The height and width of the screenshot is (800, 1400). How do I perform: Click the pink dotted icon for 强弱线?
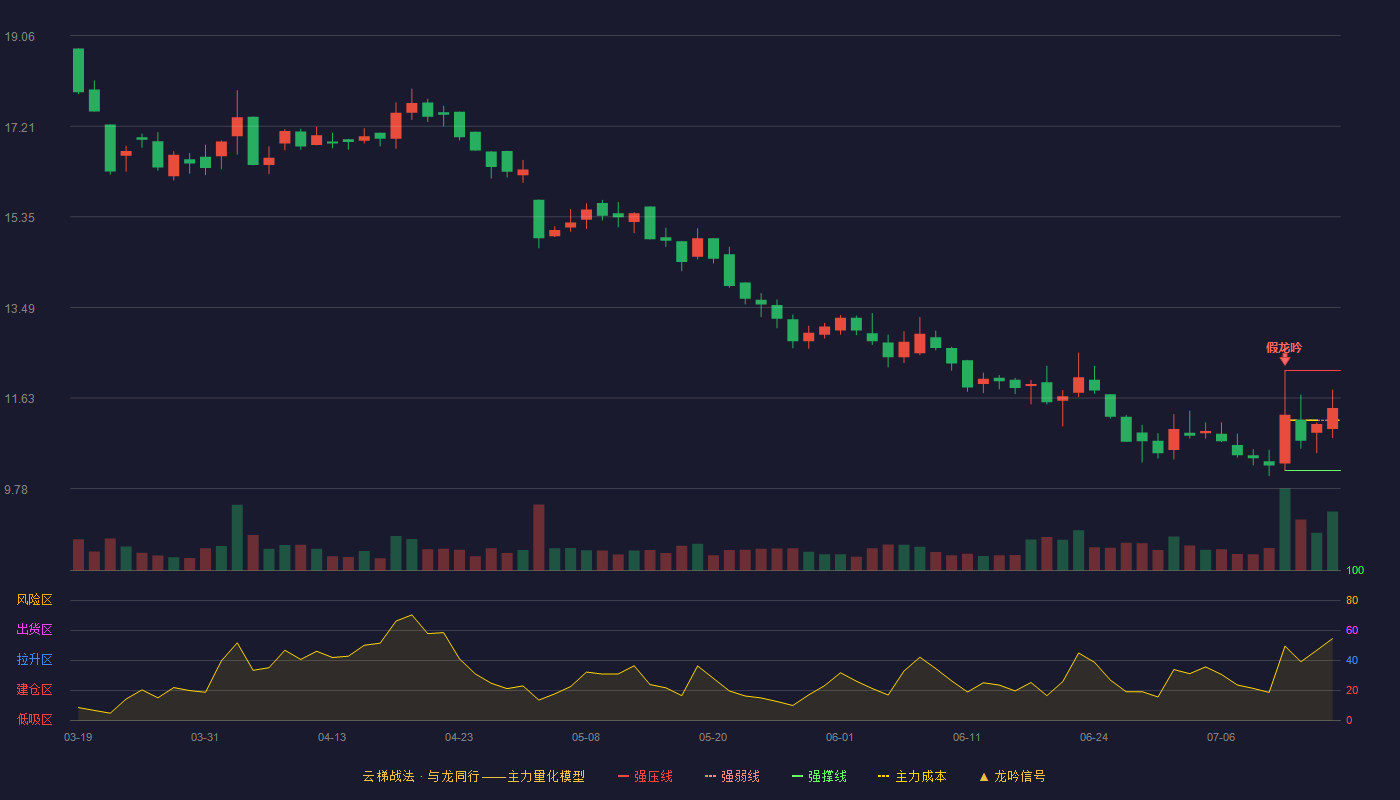point(711,776)
